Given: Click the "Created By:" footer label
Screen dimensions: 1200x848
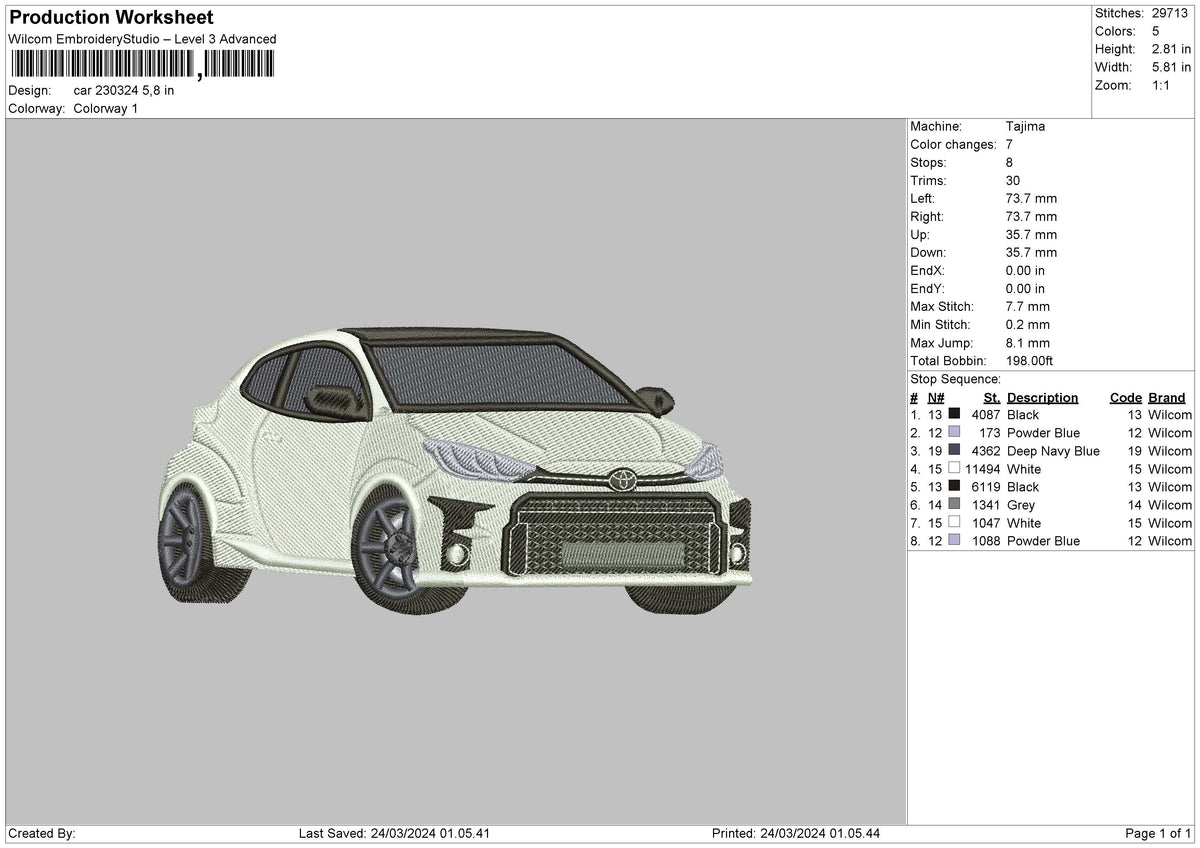Looking at the screenshot, I should [x=42, y=833].
